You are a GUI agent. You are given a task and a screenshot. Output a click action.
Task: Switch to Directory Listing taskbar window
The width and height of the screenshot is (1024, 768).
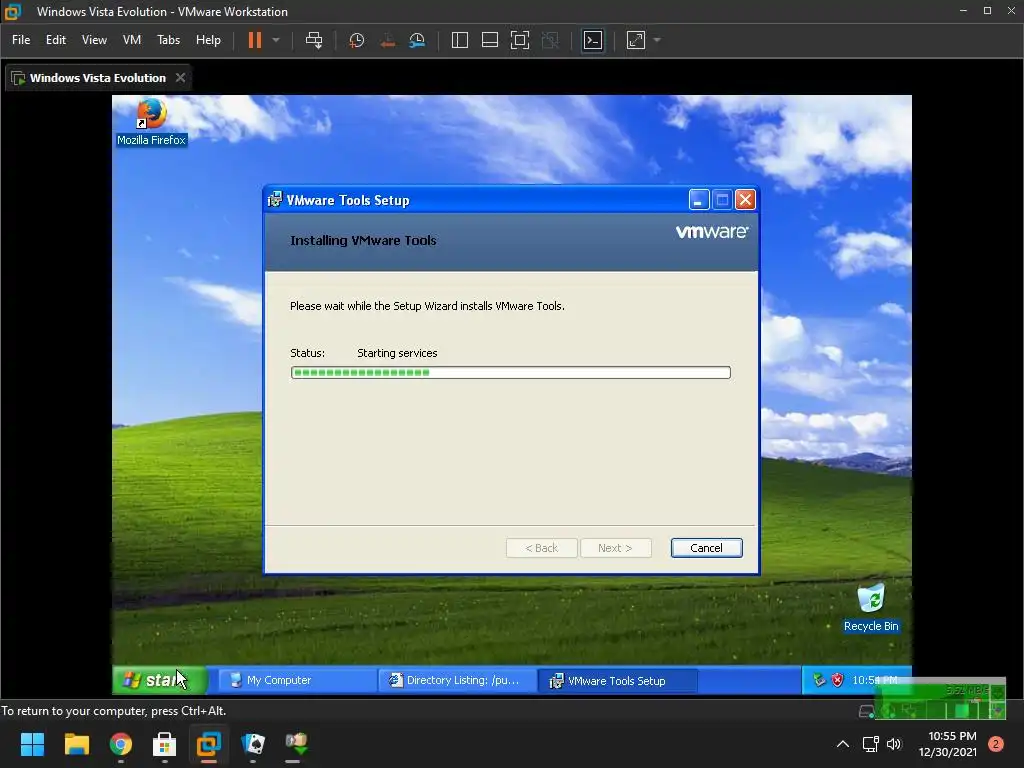(x=457, y=680)
